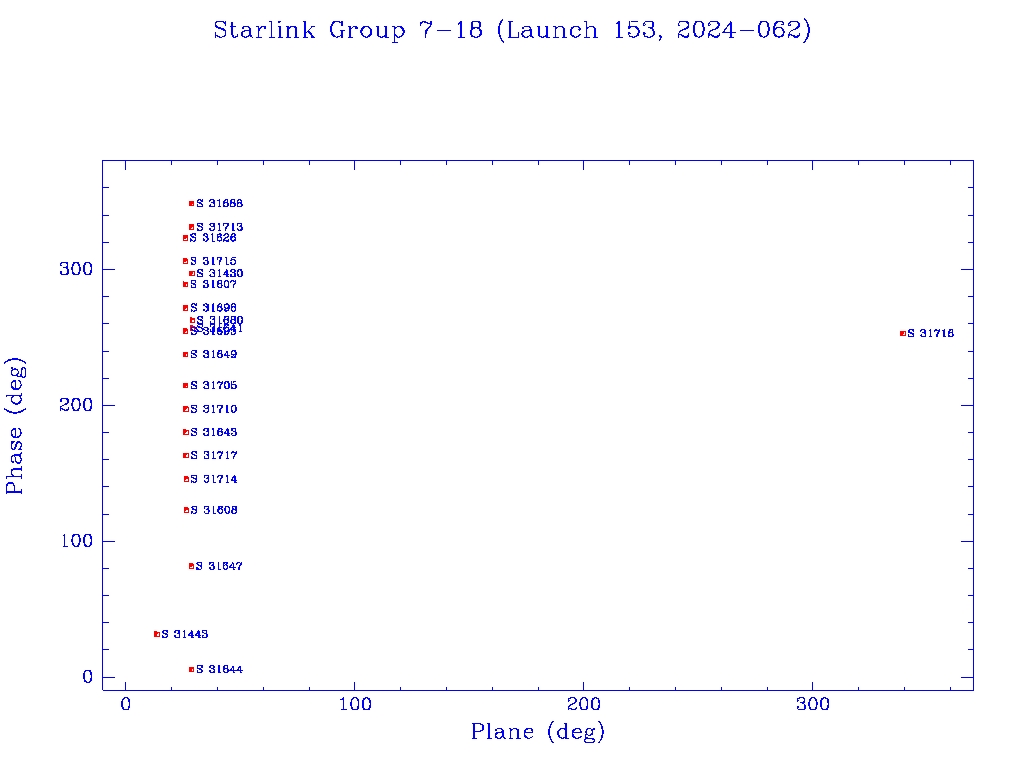Screen dimensions: 1024x768
Task: Select the S 31644 satellite label
Action: point(219,669)
